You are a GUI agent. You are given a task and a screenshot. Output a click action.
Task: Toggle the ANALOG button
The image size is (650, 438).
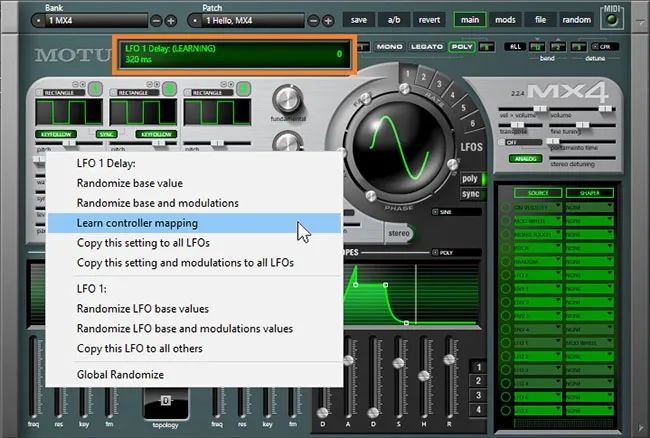click(x=525, y=159)
